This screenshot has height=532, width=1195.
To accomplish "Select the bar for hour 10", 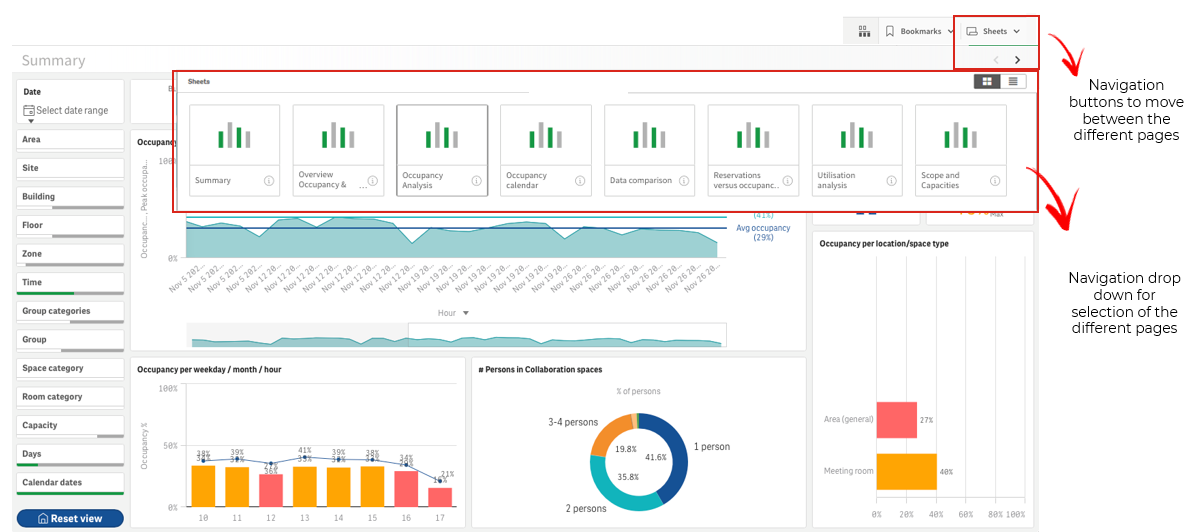I will click(x=203, y=486).
